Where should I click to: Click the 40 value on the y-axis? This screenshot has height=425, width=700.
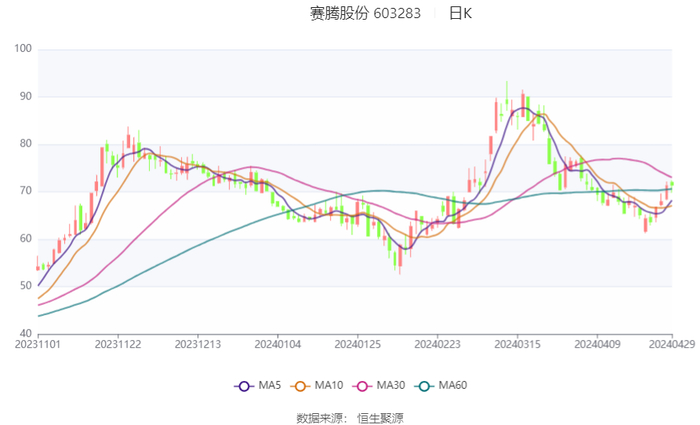point(25,333)
